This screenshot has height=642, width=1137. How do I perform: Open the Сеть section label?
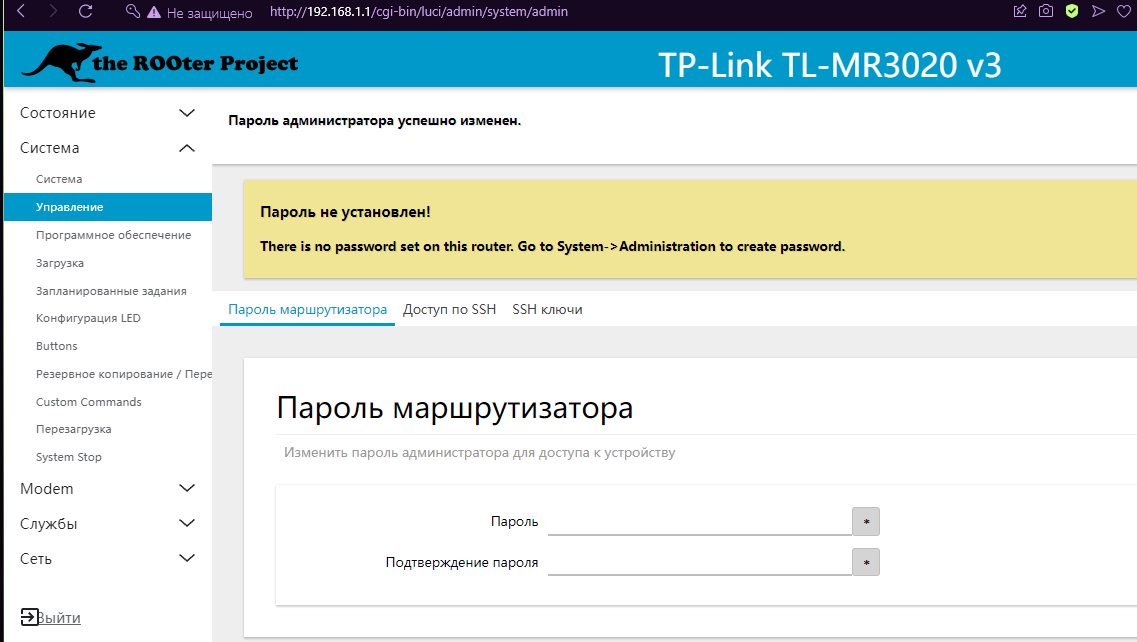(x=36, y=559)
